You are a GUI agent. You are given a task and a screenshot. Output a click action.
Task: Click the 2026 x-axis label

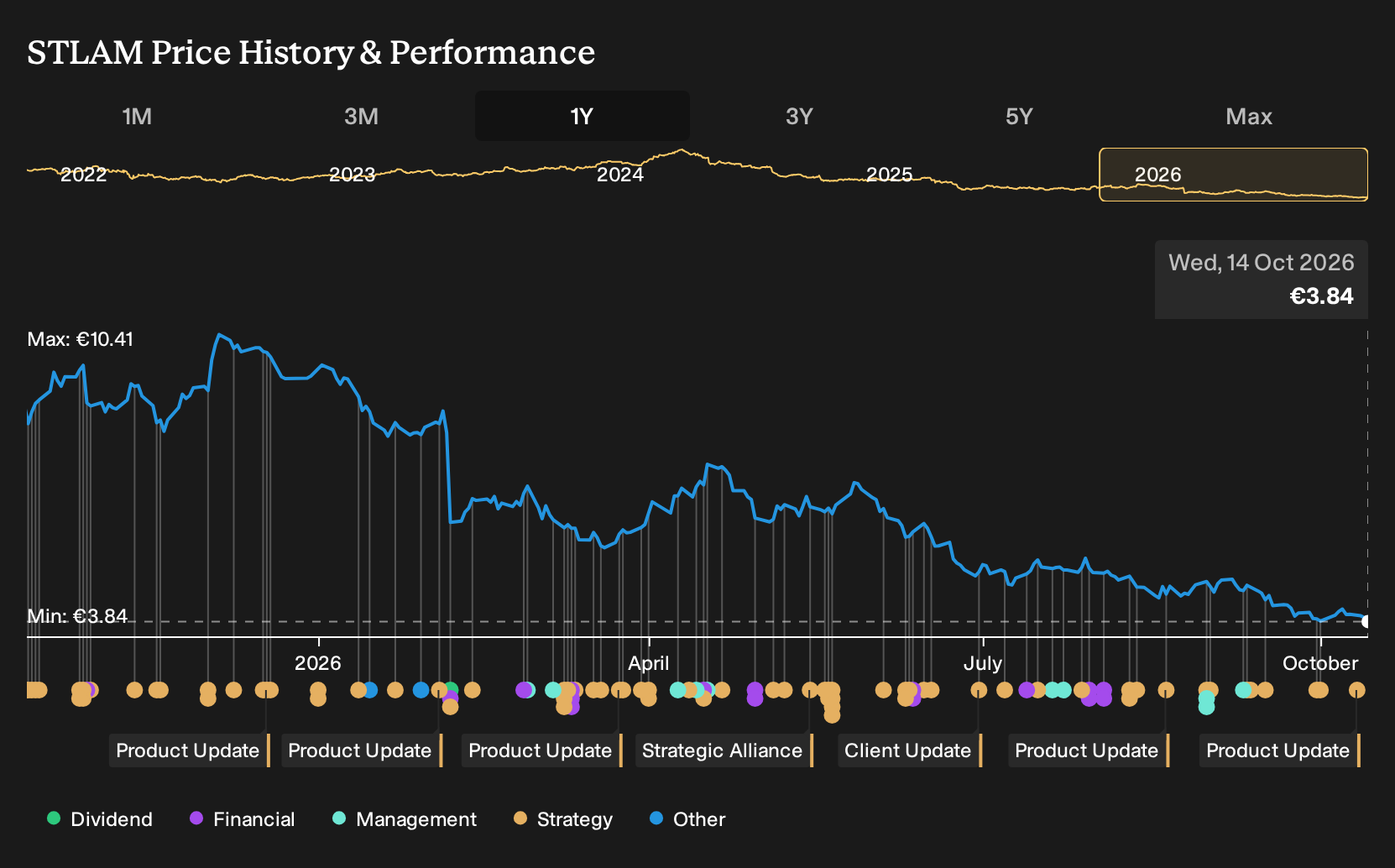click(318, 663)
